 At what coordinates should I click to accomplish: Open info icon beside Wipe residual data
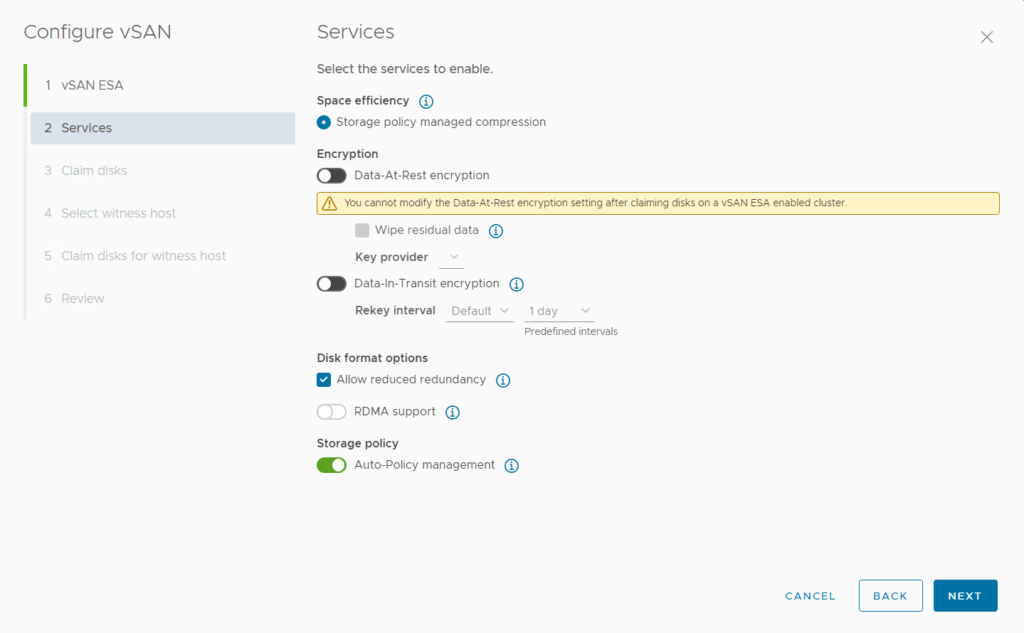496,231
